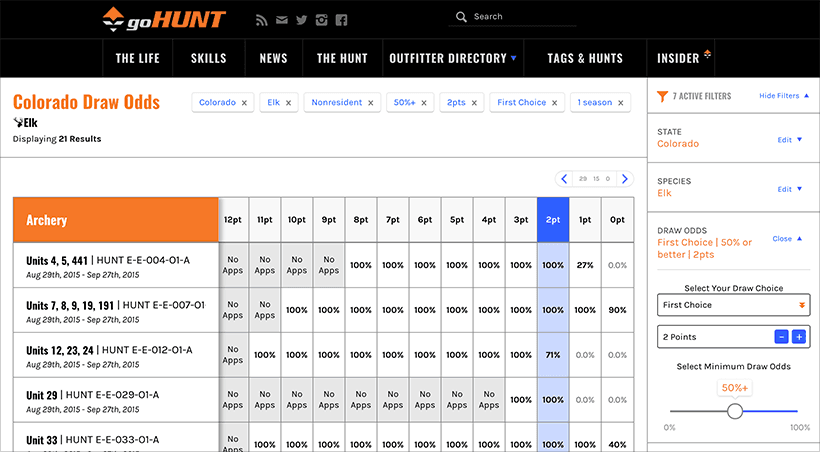Remove the Nonresident filter chip

371,103
